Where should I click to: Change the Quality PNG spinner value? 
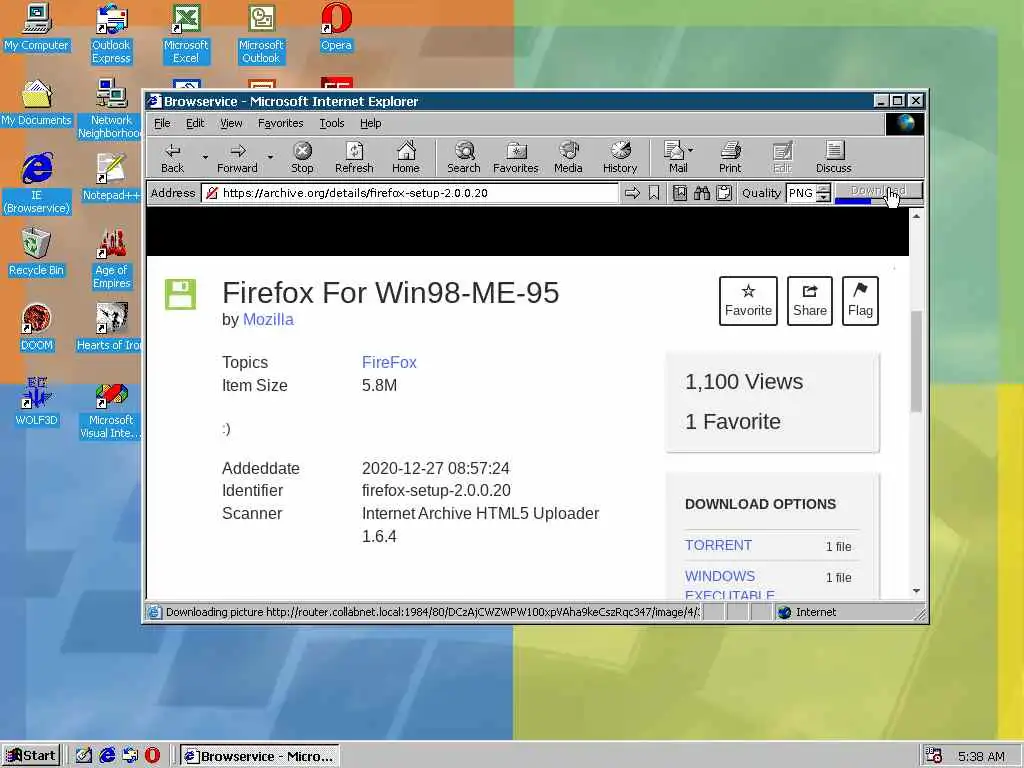pos(824,193)
